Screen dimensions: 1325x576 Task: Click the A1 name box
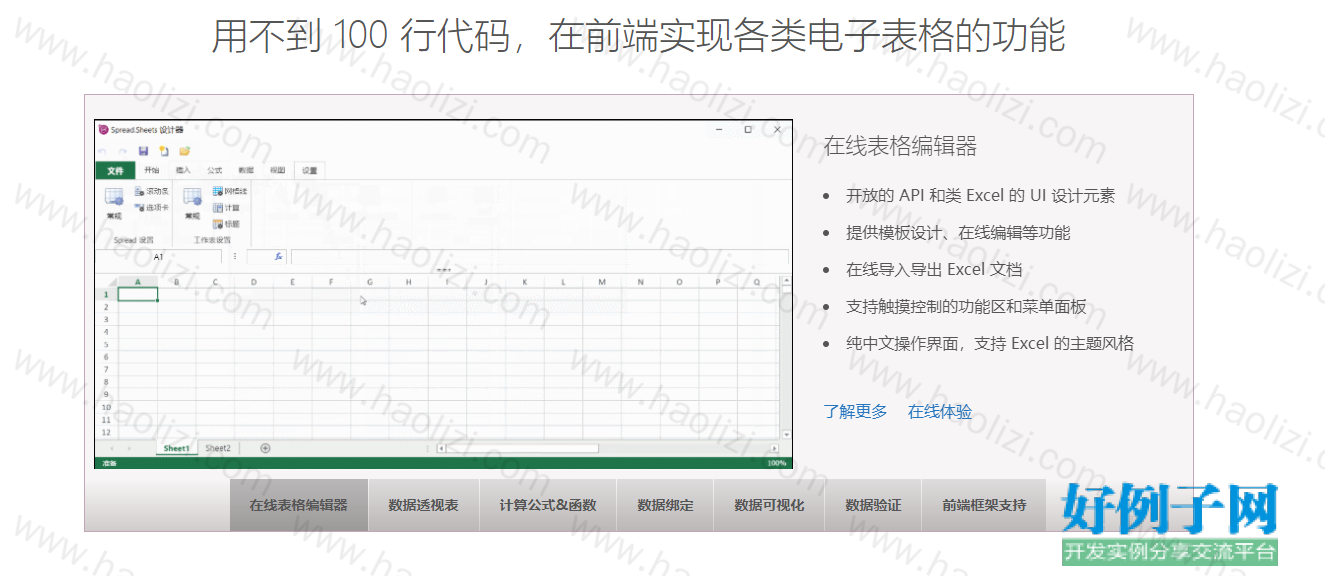pos(158,257)
